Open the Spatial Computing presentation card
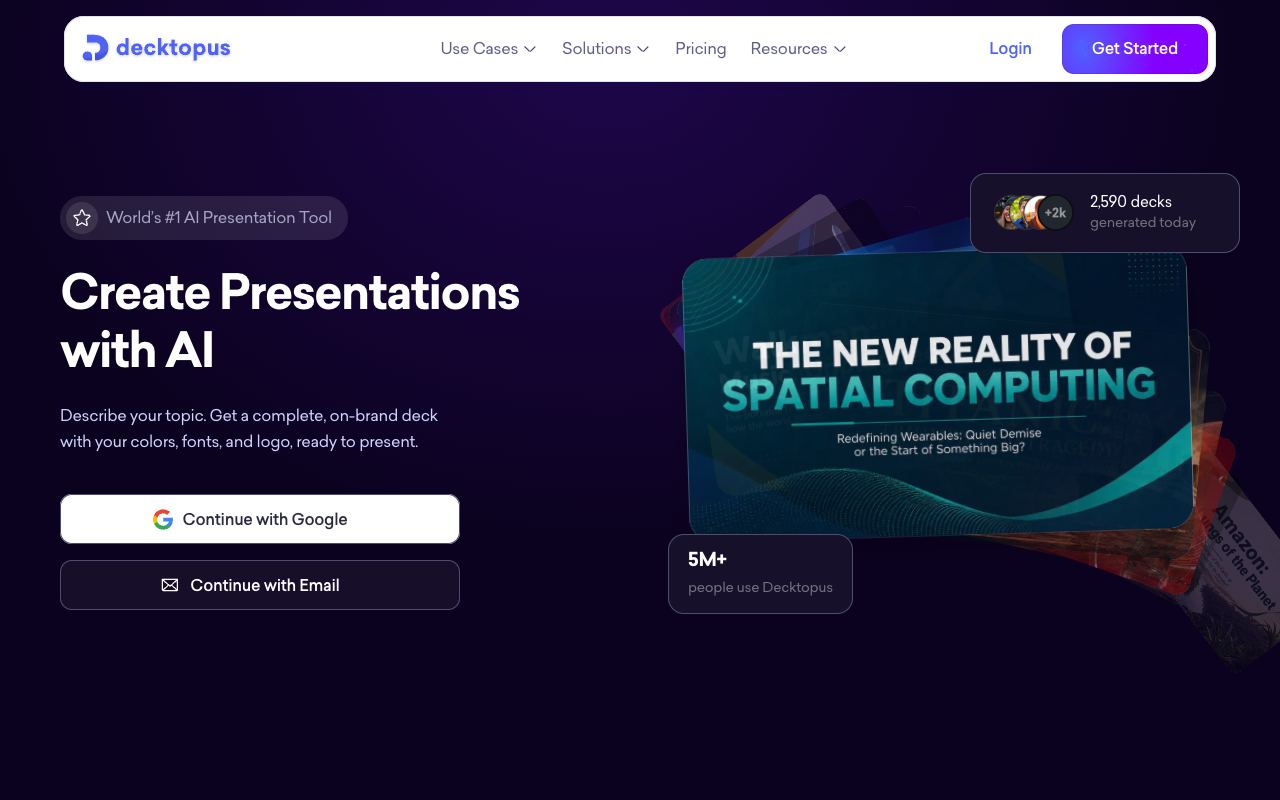Viewport: 1280px width, 800px height. [938, 392]
